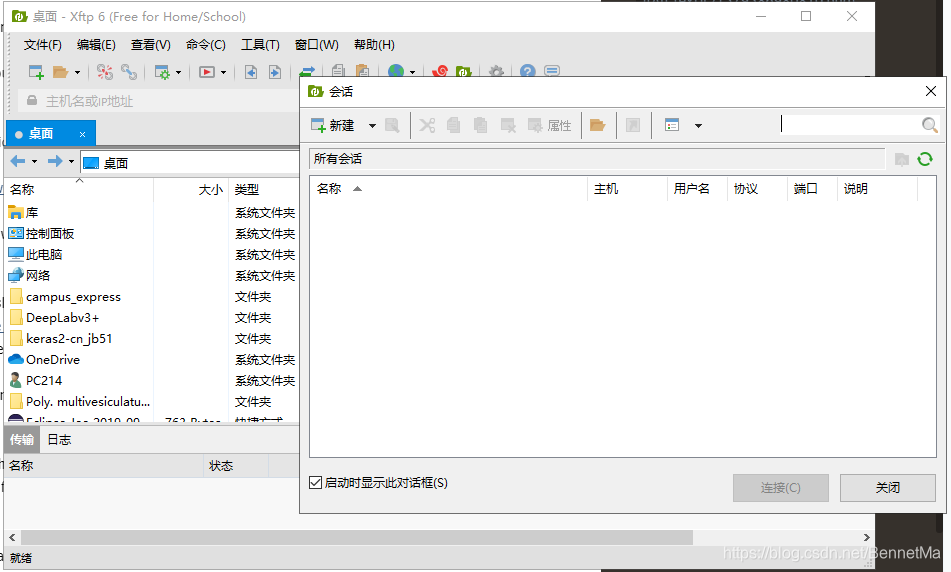Sort local files by 大小 column header
Image resolution: width=951 pixels, height=572 pixels.
(191, 190)
